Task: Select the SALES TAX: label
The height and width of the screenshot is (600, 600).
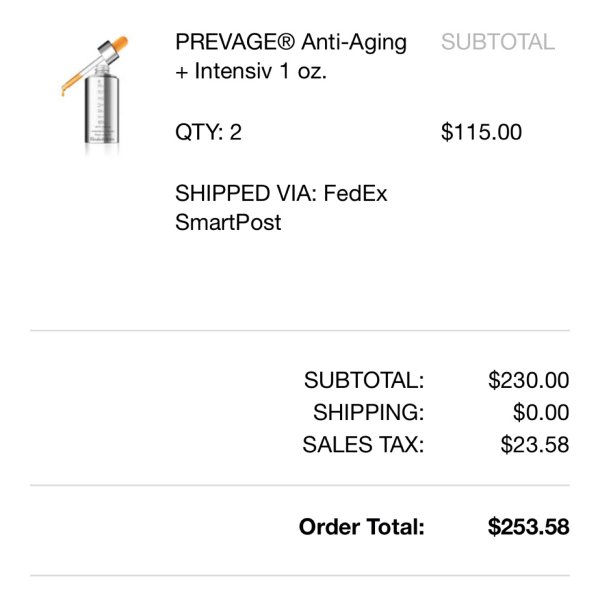Action: (363, 445)
